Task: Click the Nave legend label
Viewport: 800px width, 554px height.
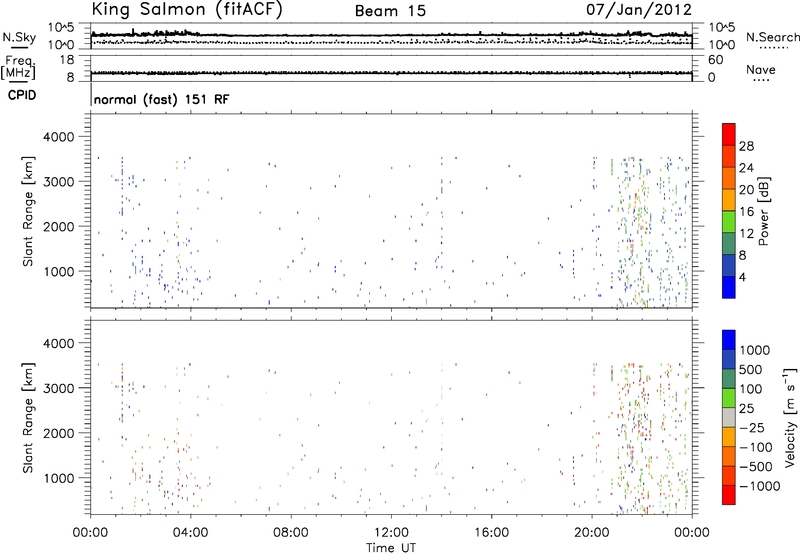Action: point(761,70)
